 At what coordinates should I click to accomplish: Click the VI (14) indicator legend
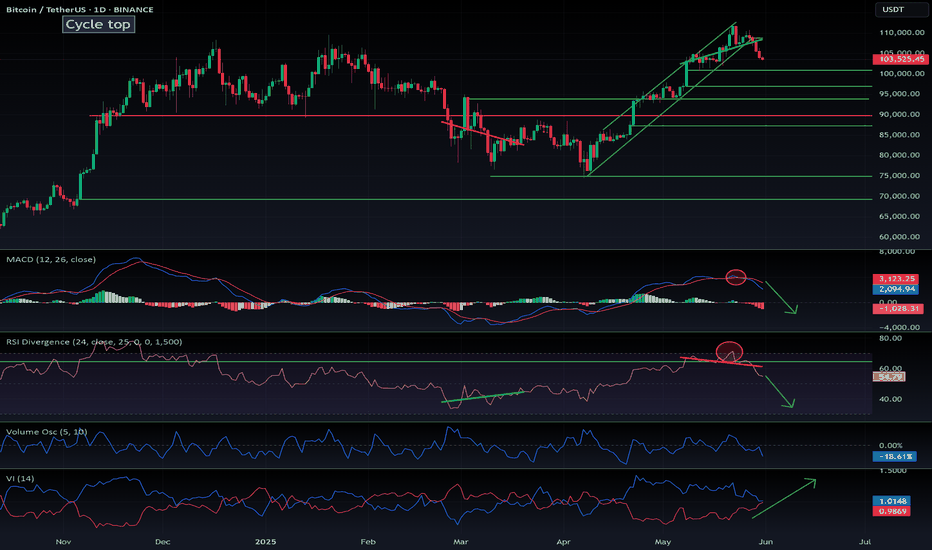pyautogui.click(x=20, y=478)
